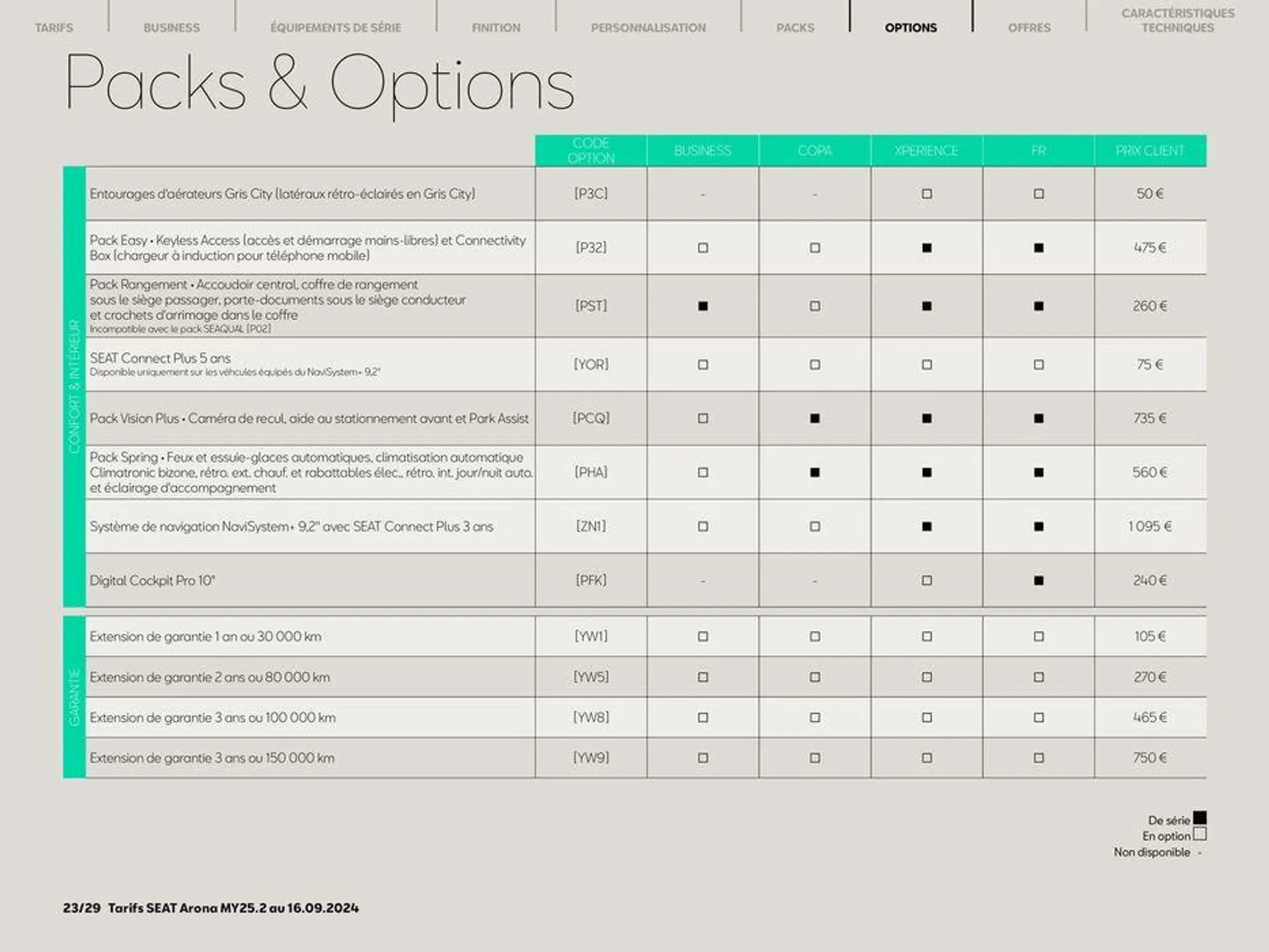The width and height of the screenshot is (1269, 952).
Task: Click FR option box for [YW9] warranty
Action: pos(1039,758)
